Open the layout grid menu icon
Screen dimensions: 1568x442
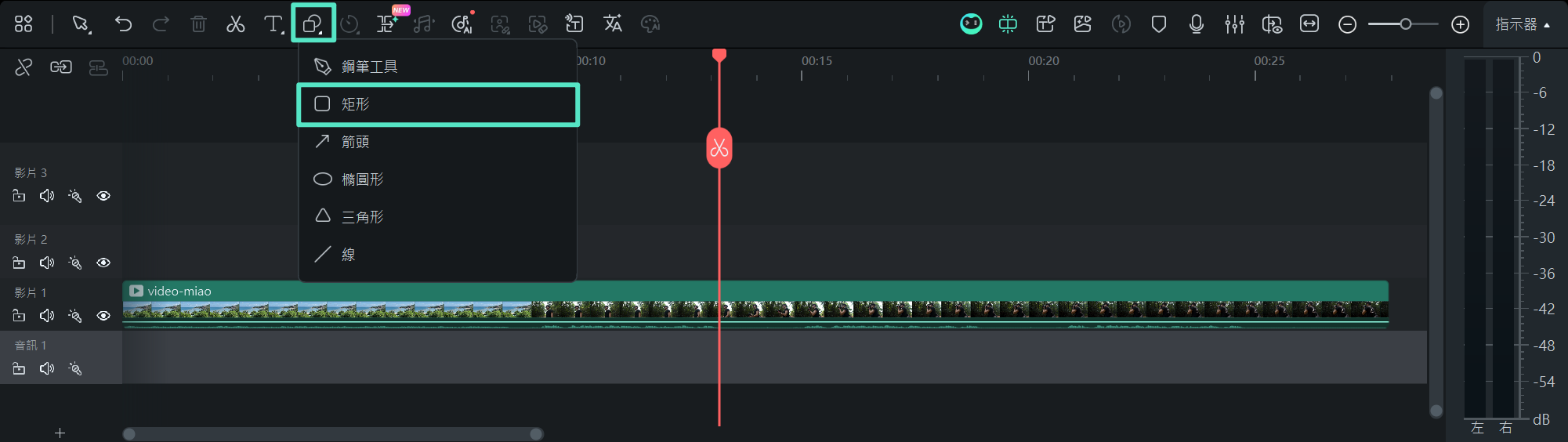tap(24, 24)
